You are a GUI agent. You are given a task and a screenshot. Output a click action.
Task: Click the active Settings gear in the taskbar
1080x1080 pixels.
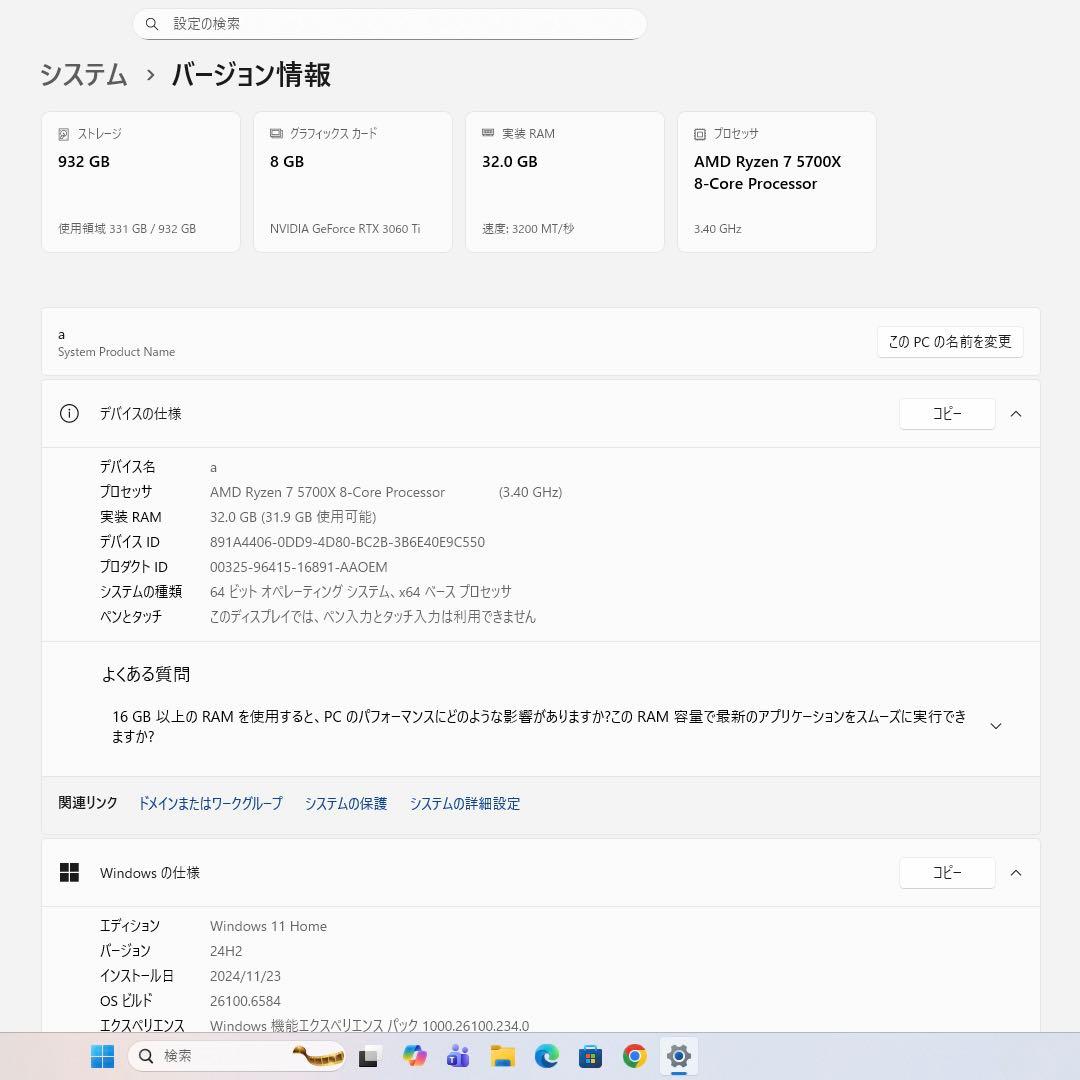click(x=679, y=1056)
